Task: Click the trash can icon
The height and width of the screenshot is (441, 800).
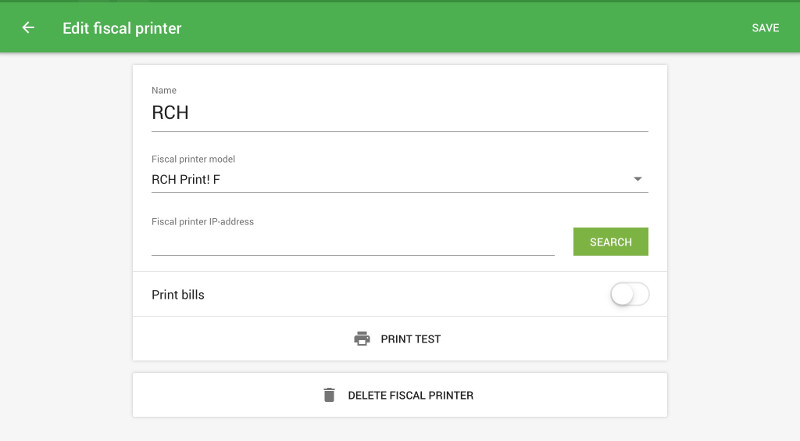Action: click(329, 395)
